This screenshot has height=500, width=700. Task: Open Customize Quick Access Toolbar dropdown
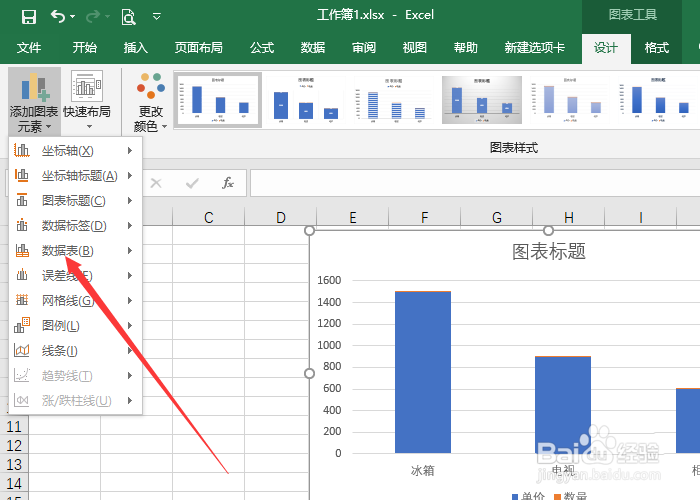(157, 17)
